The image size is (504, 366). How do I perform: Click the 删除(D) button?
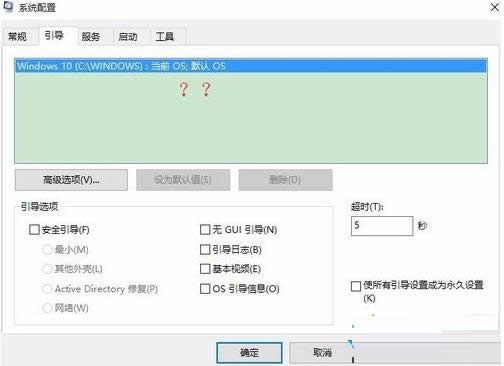(285, 180)
